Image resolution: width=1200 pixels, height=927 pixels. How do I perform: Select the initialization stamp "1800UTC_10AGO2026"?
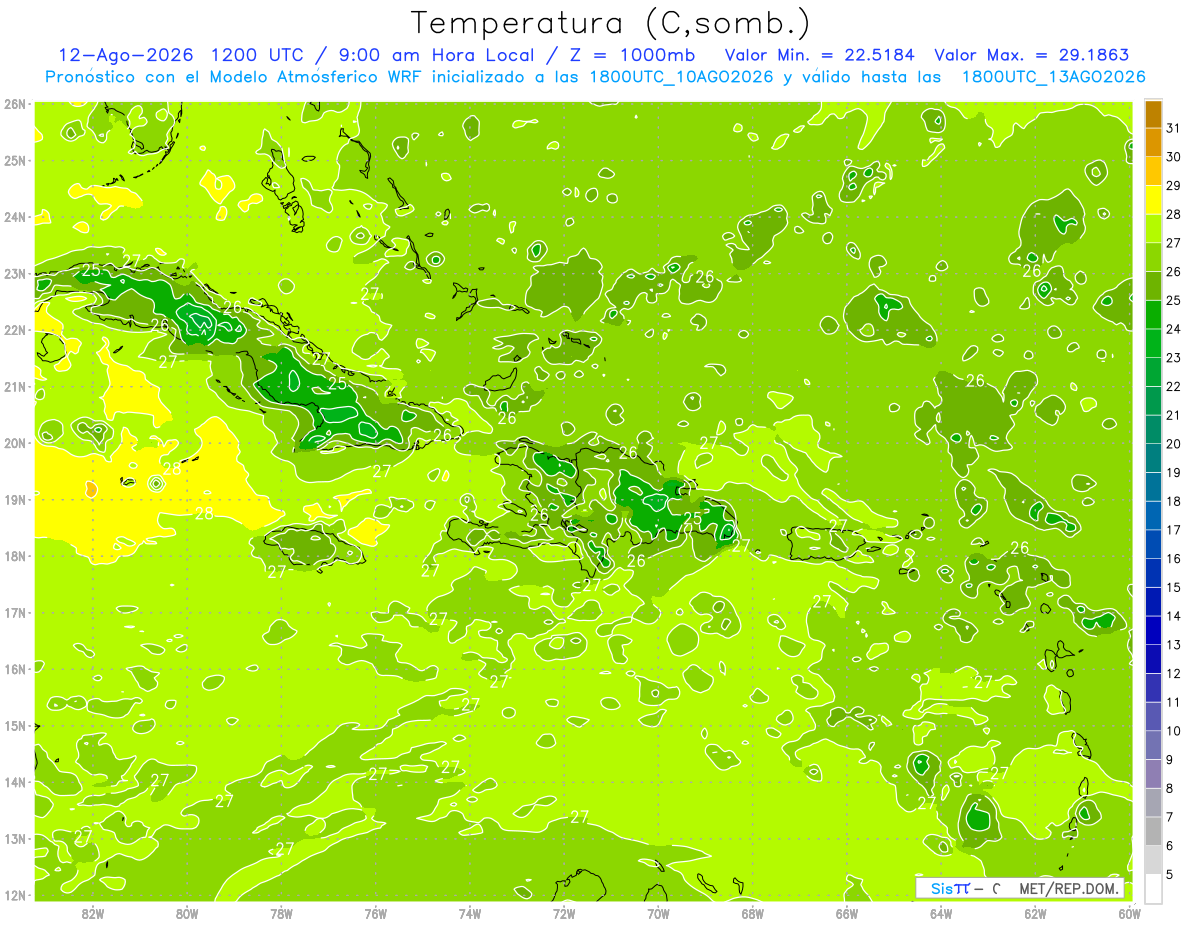tap(680, 77)
